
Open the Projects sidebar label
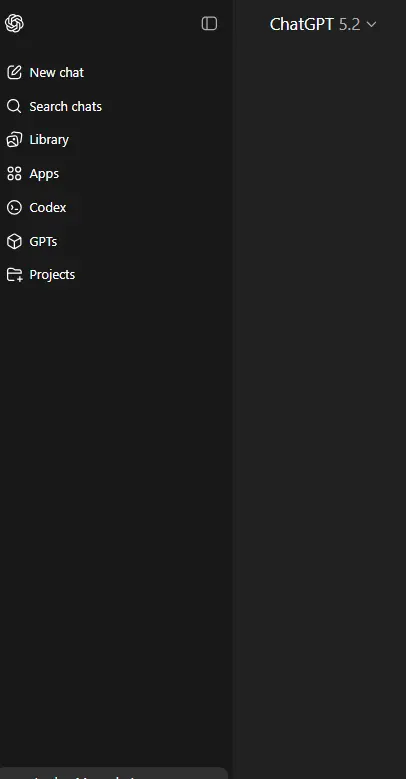(x=52, y=275)
